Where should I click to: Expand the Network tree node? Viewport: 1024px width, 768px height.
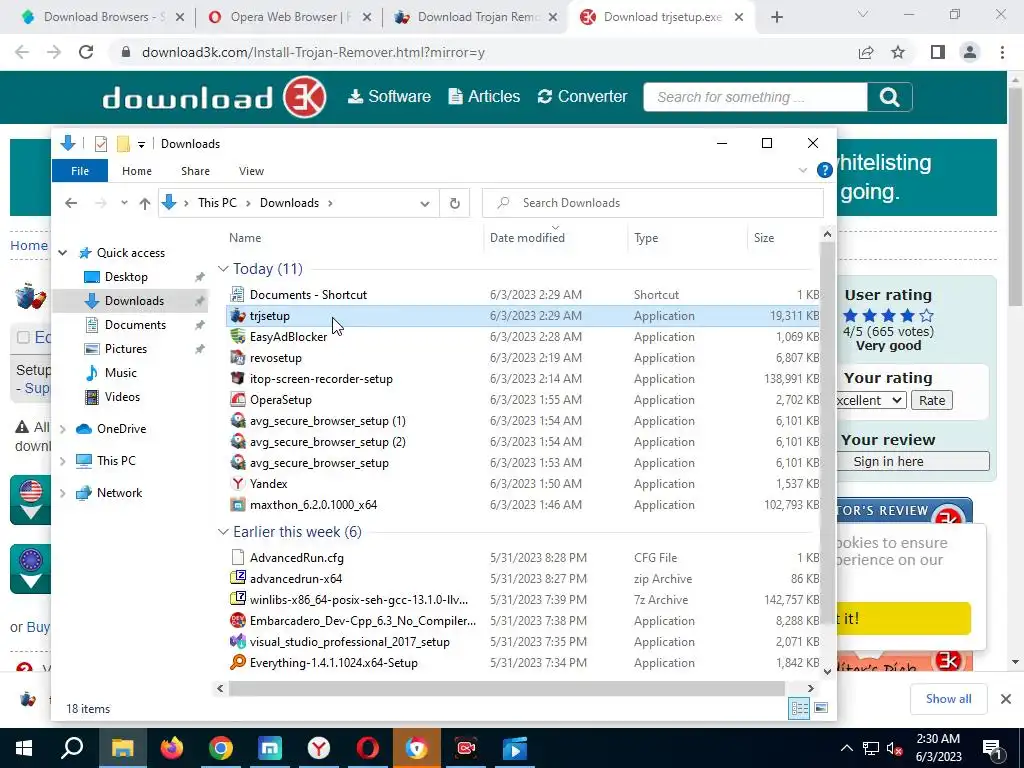point(63,493)
